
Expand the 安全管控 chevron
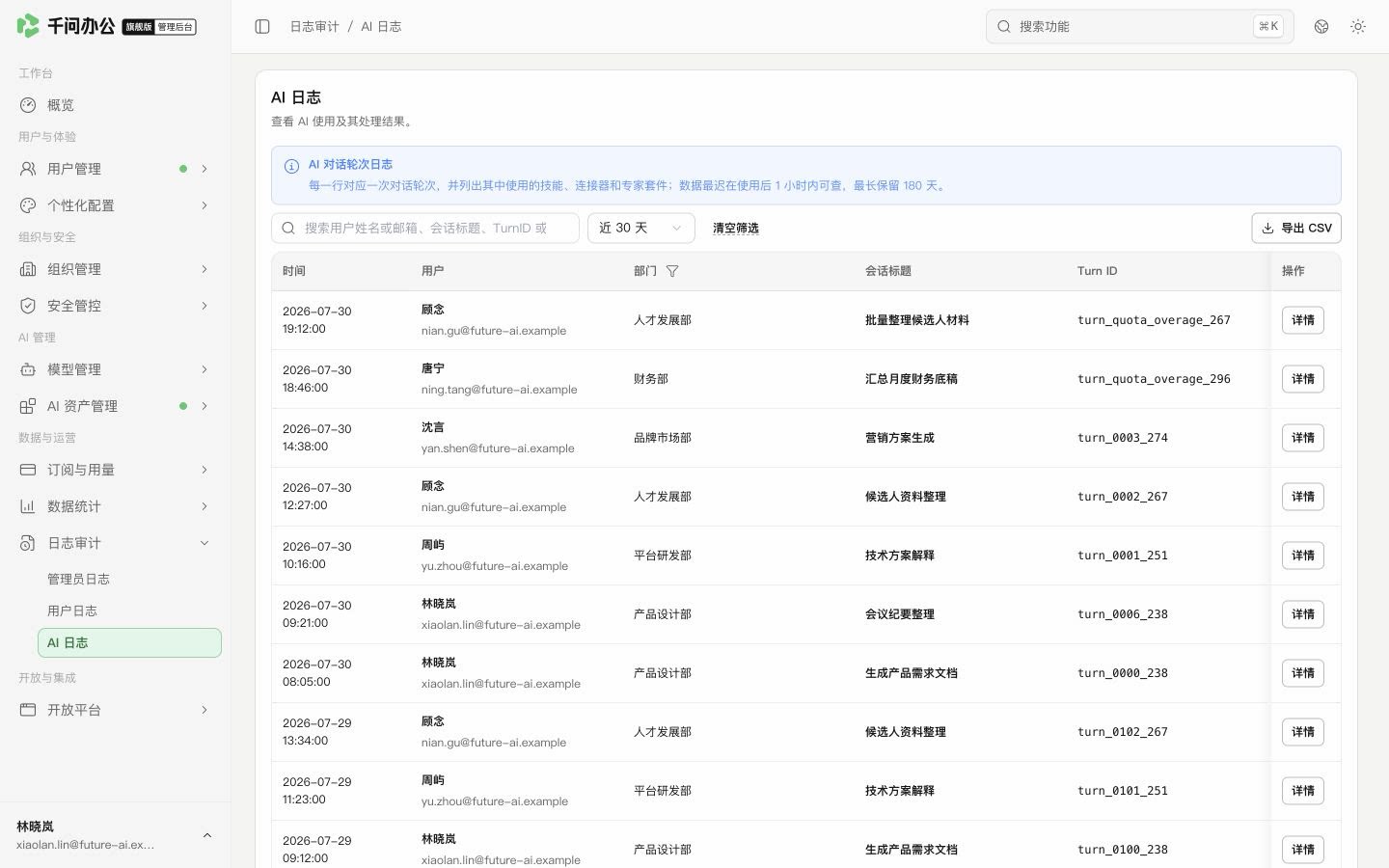(204, 306)
